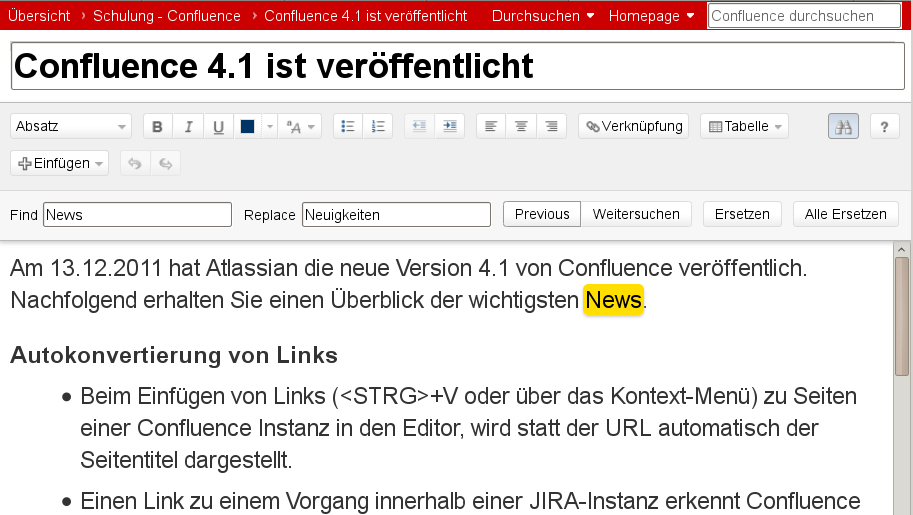Toggle italic formatting
The image size is (913, 515).
click(188, 126)
